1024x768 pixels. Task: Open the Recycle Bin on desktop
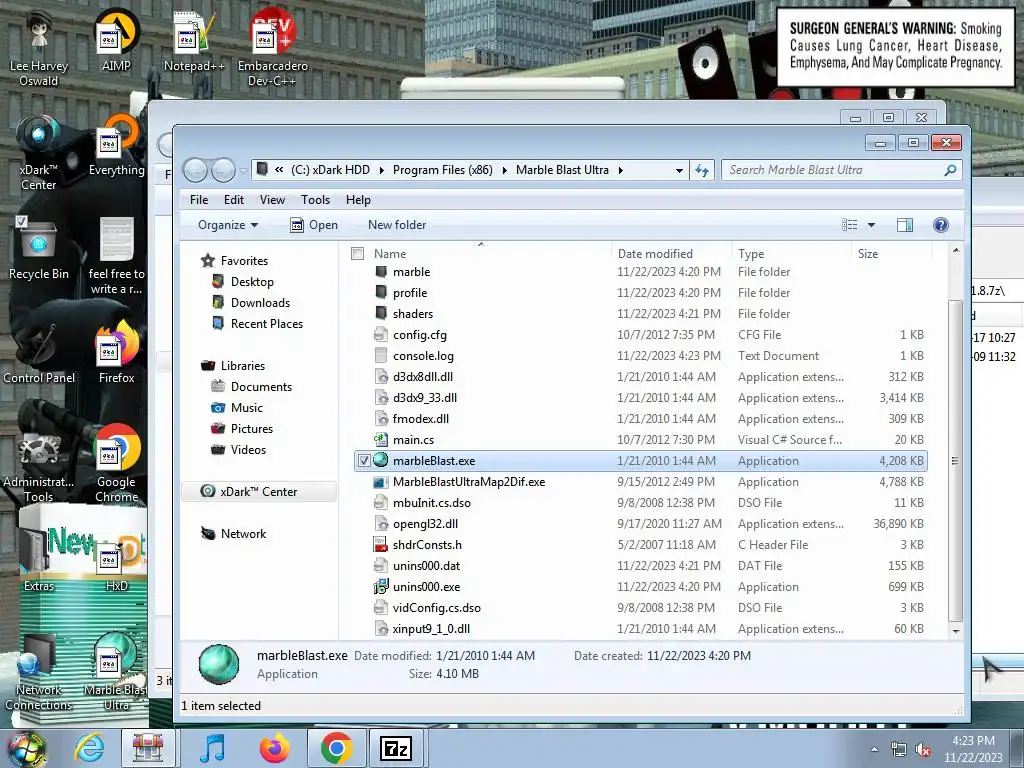(x=39, y=248)
